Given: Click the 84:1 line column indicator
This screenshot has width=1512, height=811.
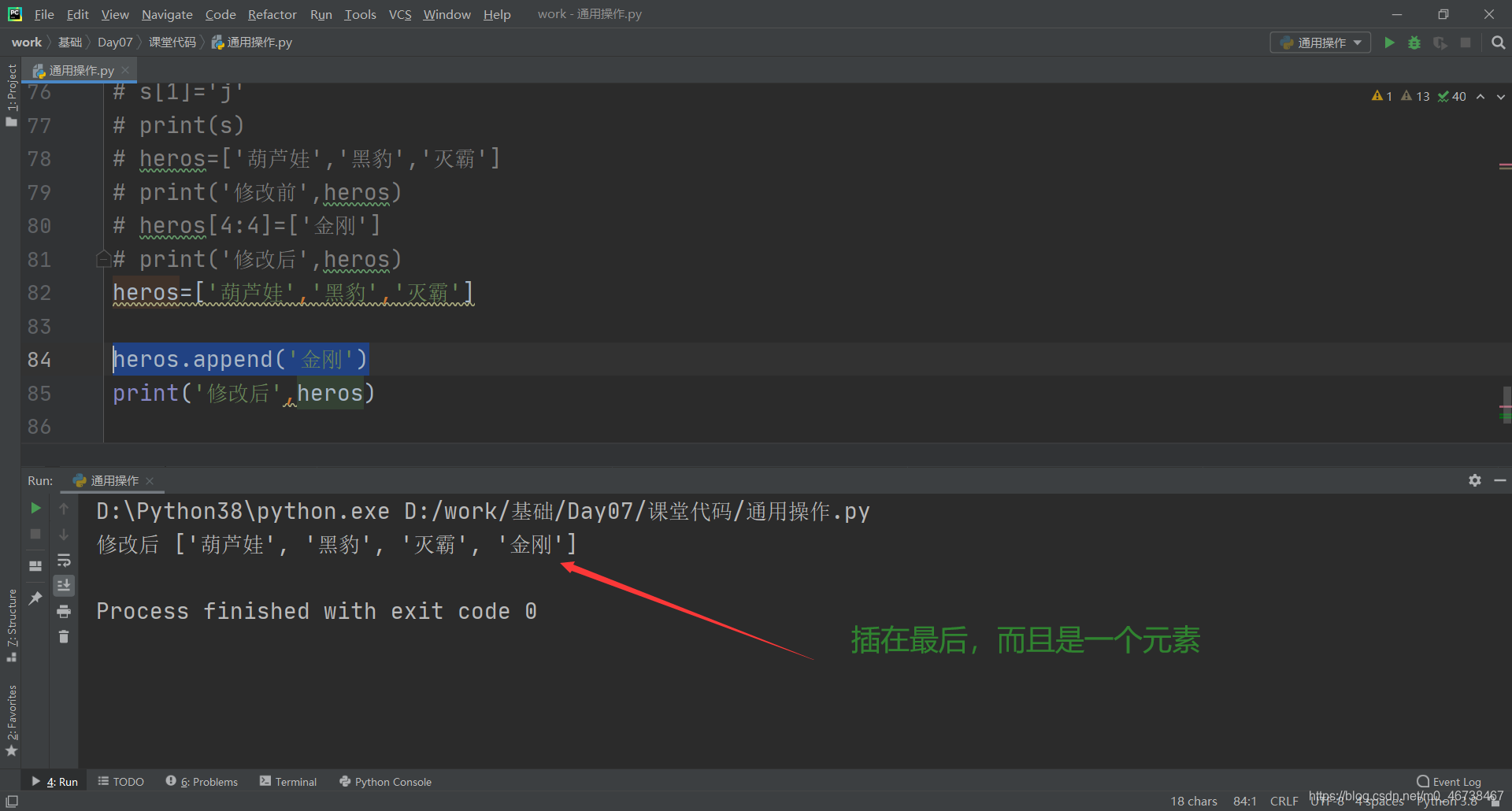Looking at the screenshot, I should 1245,801.
